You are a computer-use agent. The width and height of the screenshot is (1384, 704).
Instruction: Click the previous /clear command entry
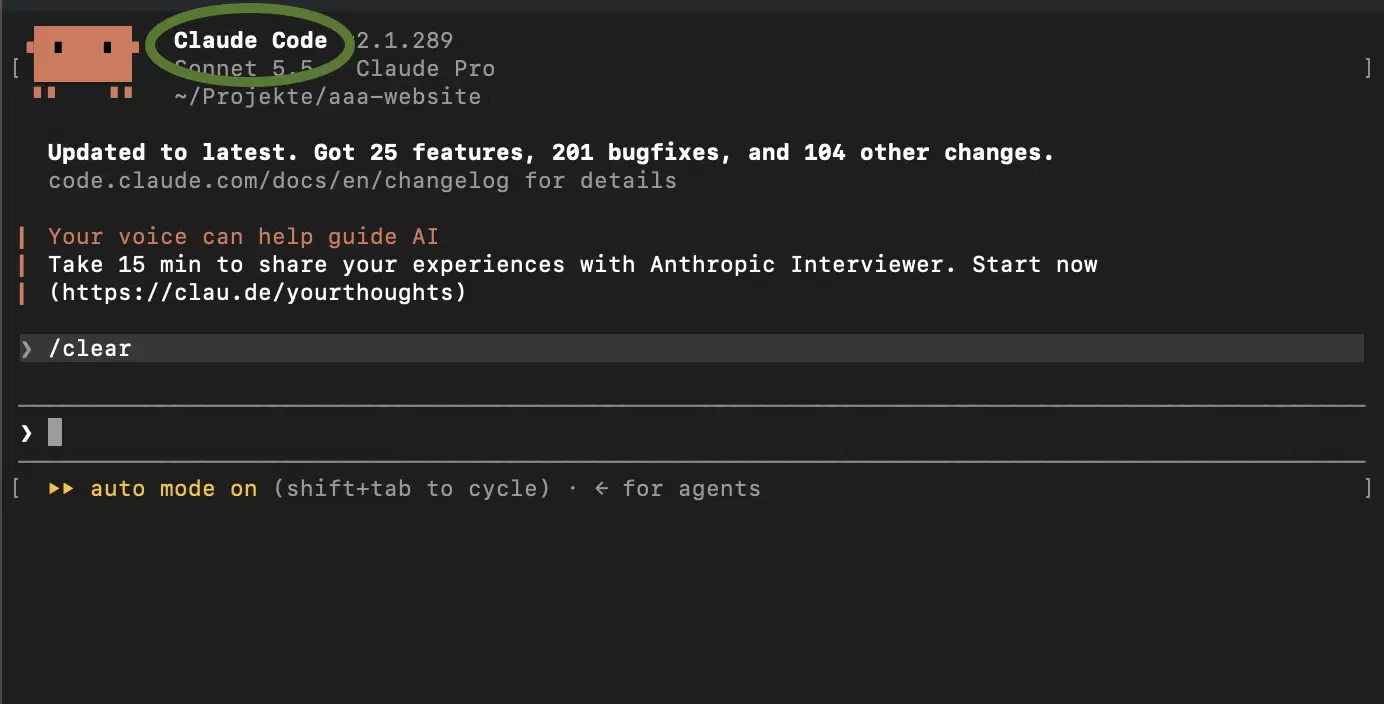pyautogui.click(x=691, y=348)
